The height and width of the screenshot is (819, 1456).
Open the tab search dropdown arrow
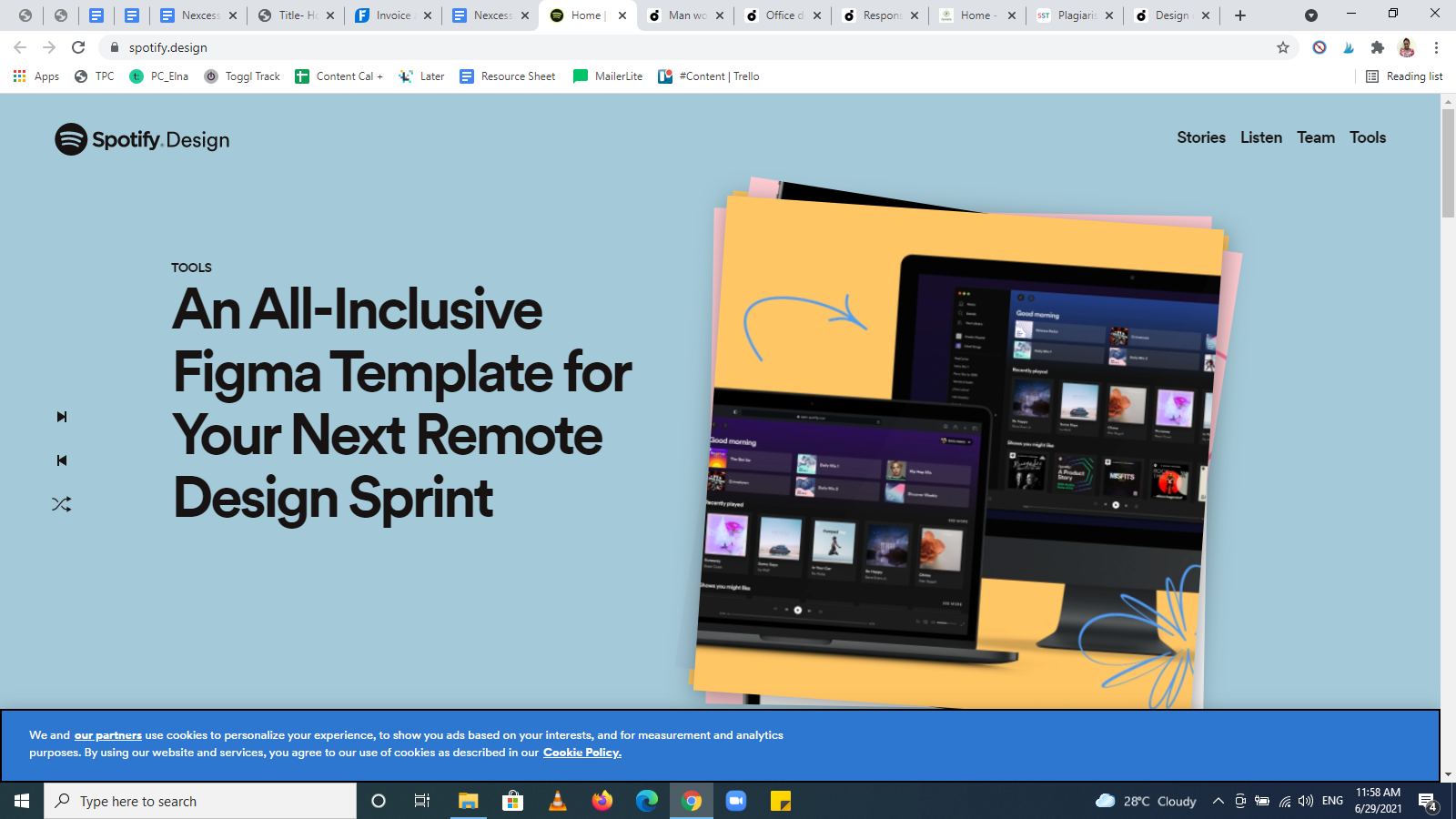point(1311,15)
